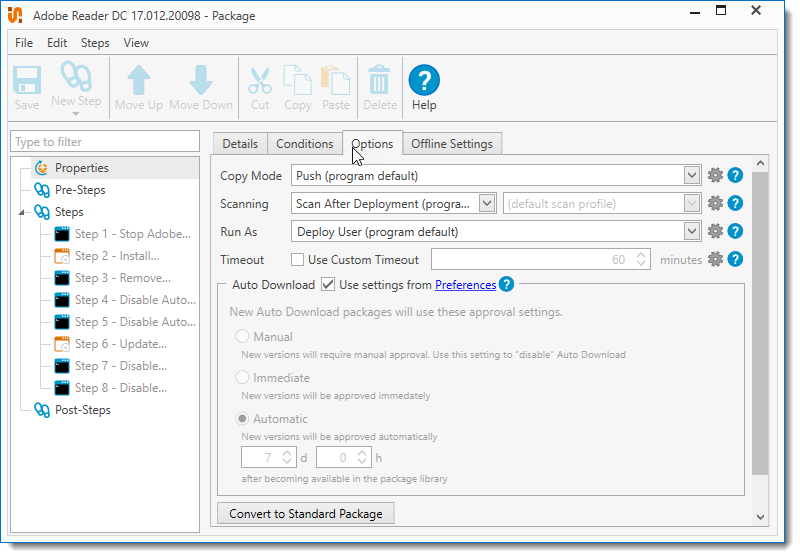Image resolution: width=800 pixels, height=558 pixels.
Task: Click the help icon beside Run As
Action: click(x=735, y=232)
